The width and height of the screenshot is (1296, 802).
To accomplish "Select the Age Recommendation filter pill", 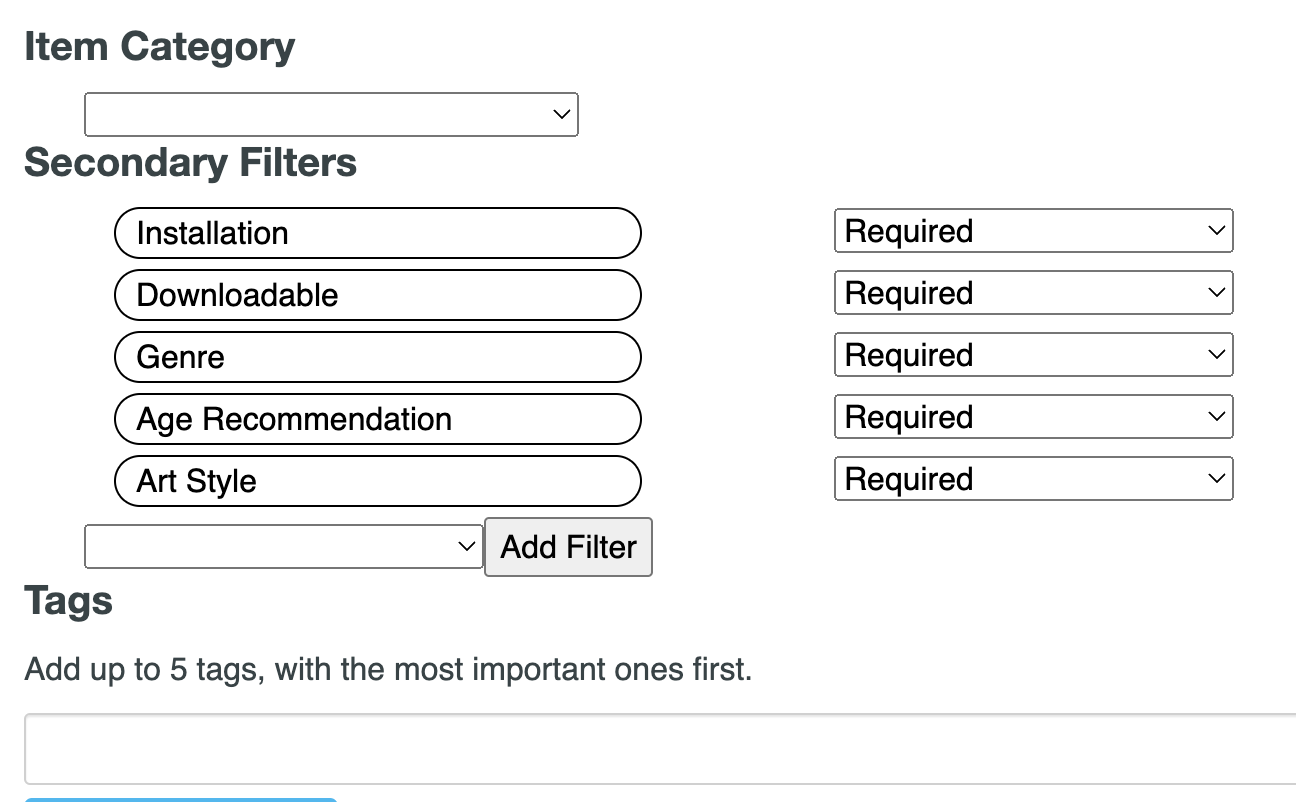I will (377, 418).
